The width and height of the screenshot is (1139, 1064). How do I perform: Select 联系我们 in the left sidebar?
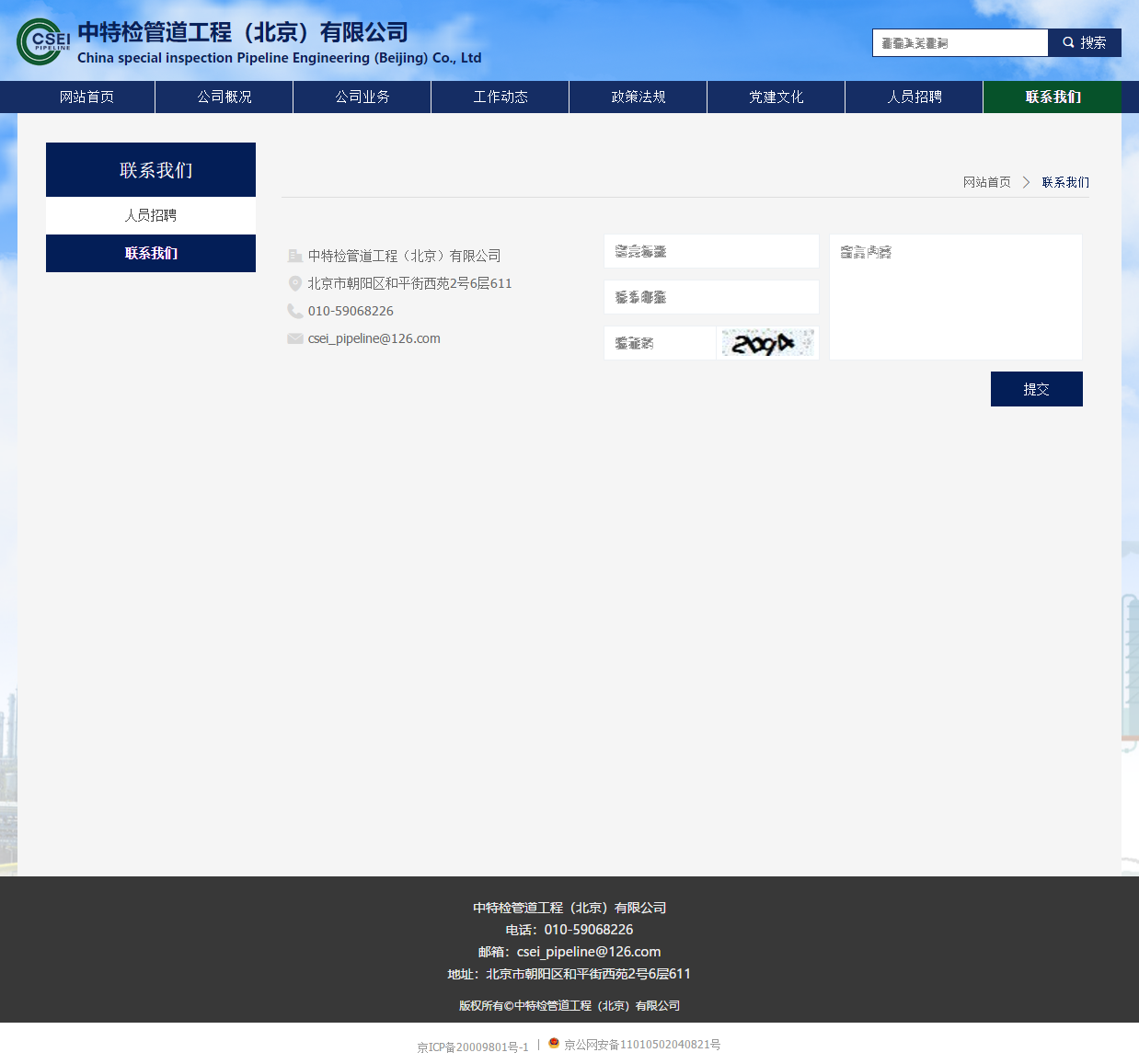(151, 253)
